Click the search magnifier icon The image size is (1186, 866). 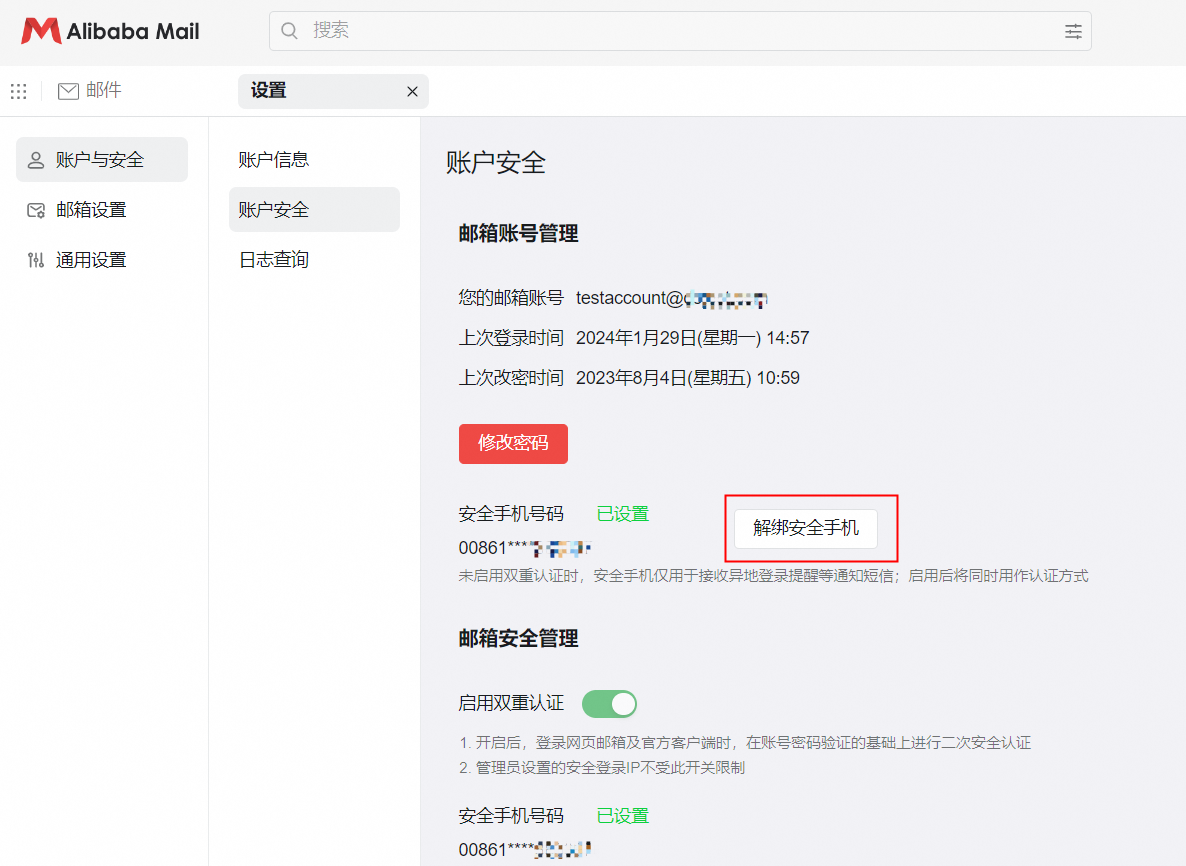pyautogui.click(x=289, y=30)
